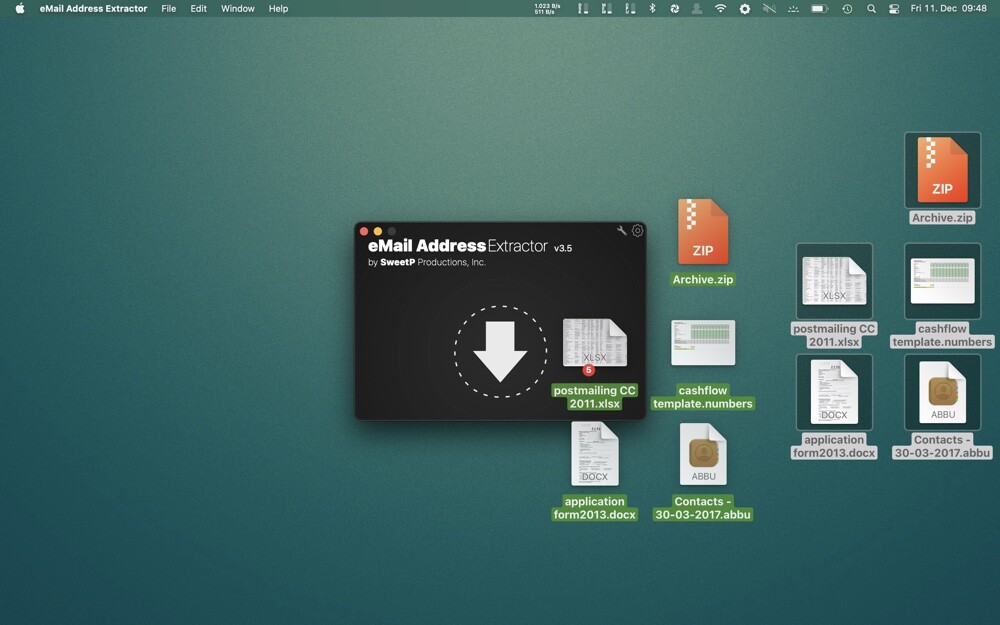This screenshot has height=625, width=1000.
Task: Select the green-labeled Archive.zip file
Action: [x=703, y=242]
